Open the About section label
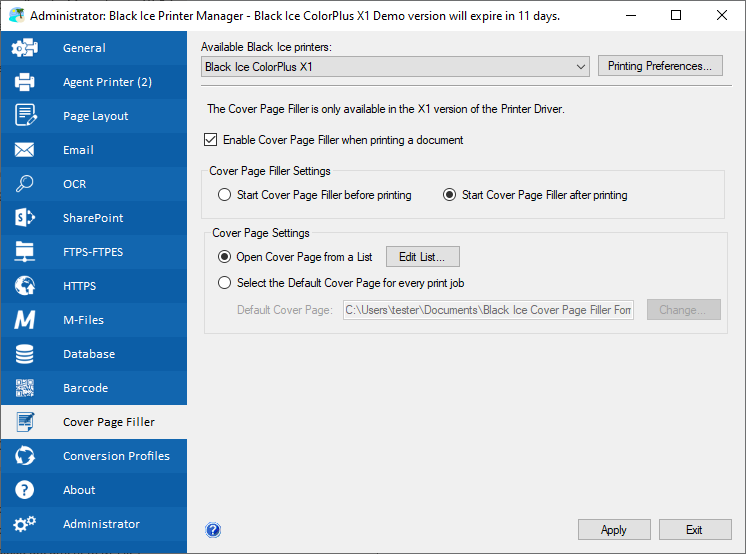 click(79, 490)
